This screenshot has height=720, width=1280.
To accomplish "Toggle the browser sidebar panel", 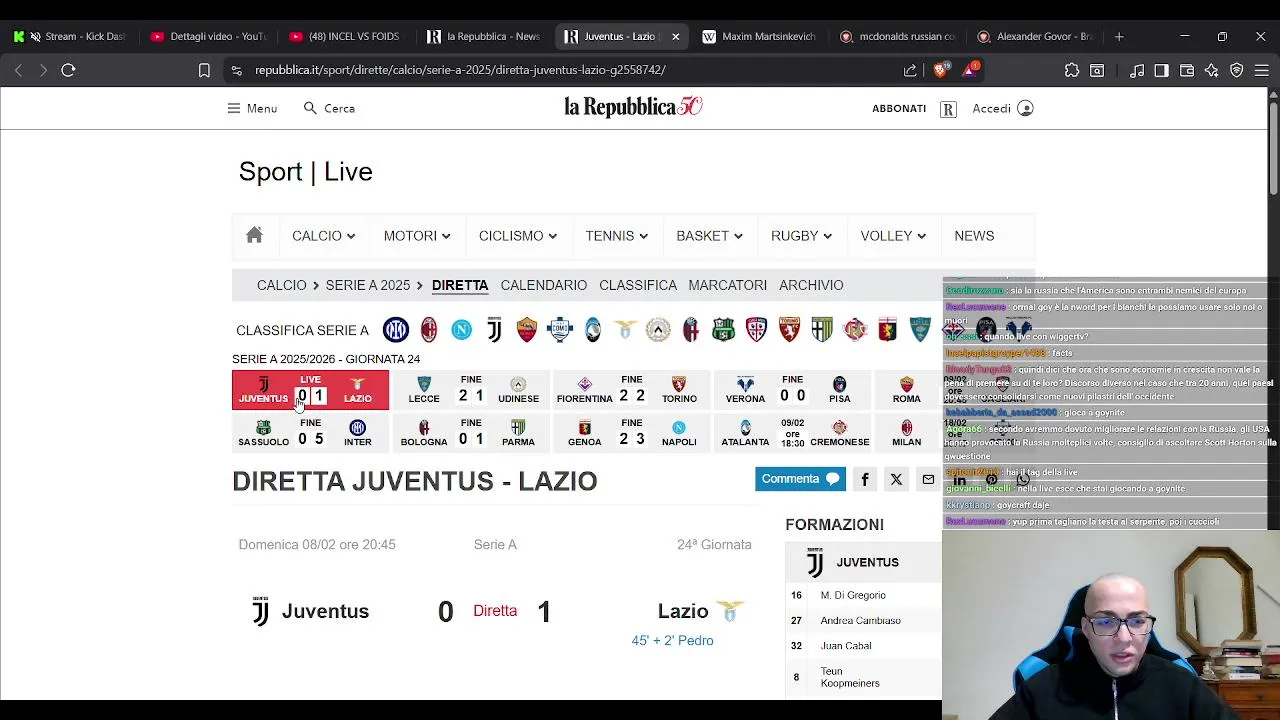I will coord(1161,70).
